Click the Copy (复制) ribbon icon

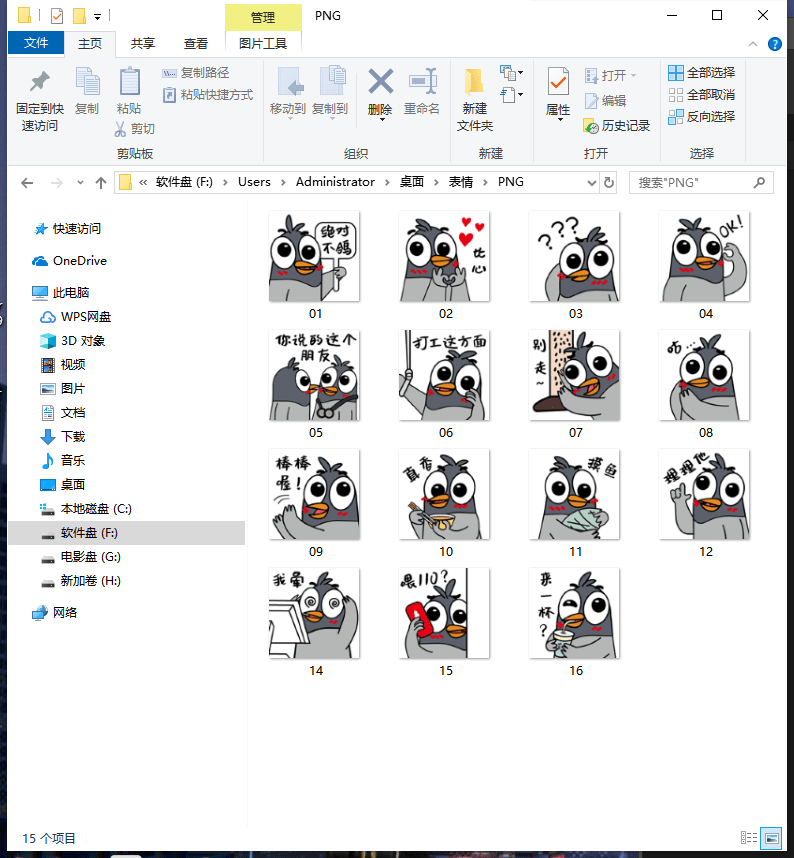pos(87,91)
